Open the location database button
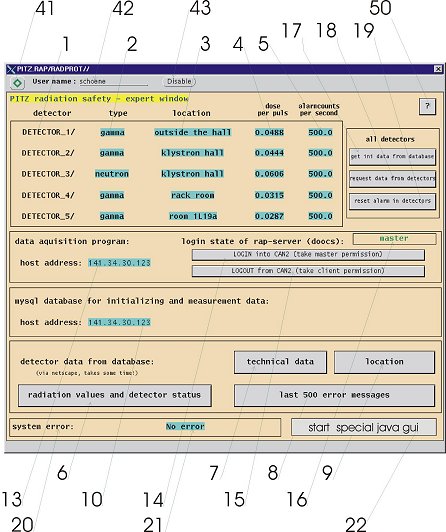Viewport: 446px width, 532px height. point(384,362)
